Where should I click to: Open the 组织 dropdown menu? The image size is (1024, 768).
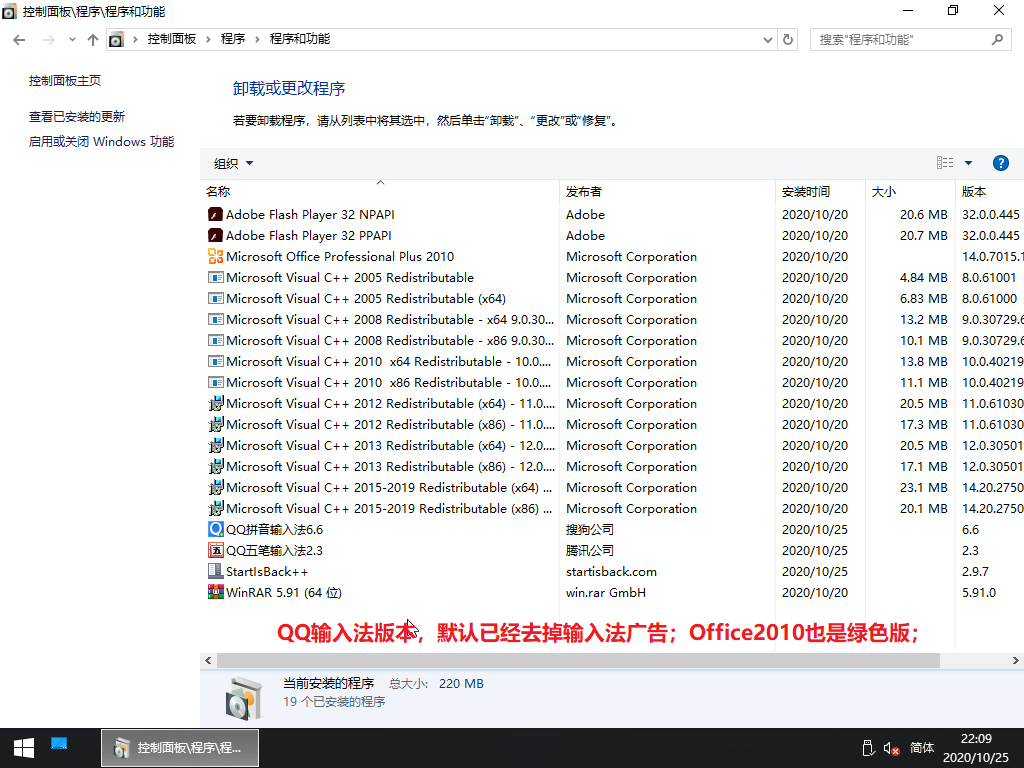(x=233, y=163)
